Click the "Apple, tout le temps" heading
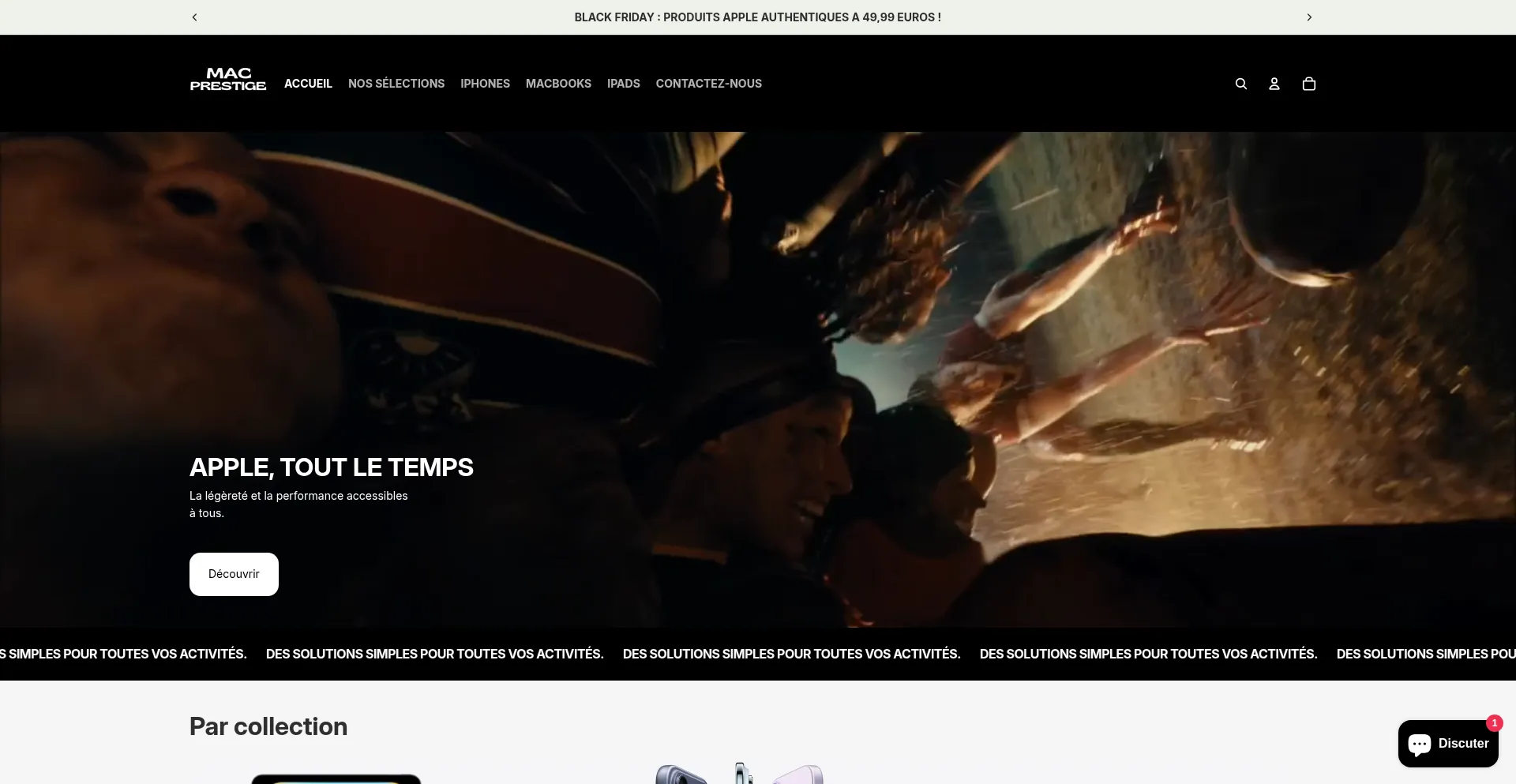 click(x=331, y=467)
